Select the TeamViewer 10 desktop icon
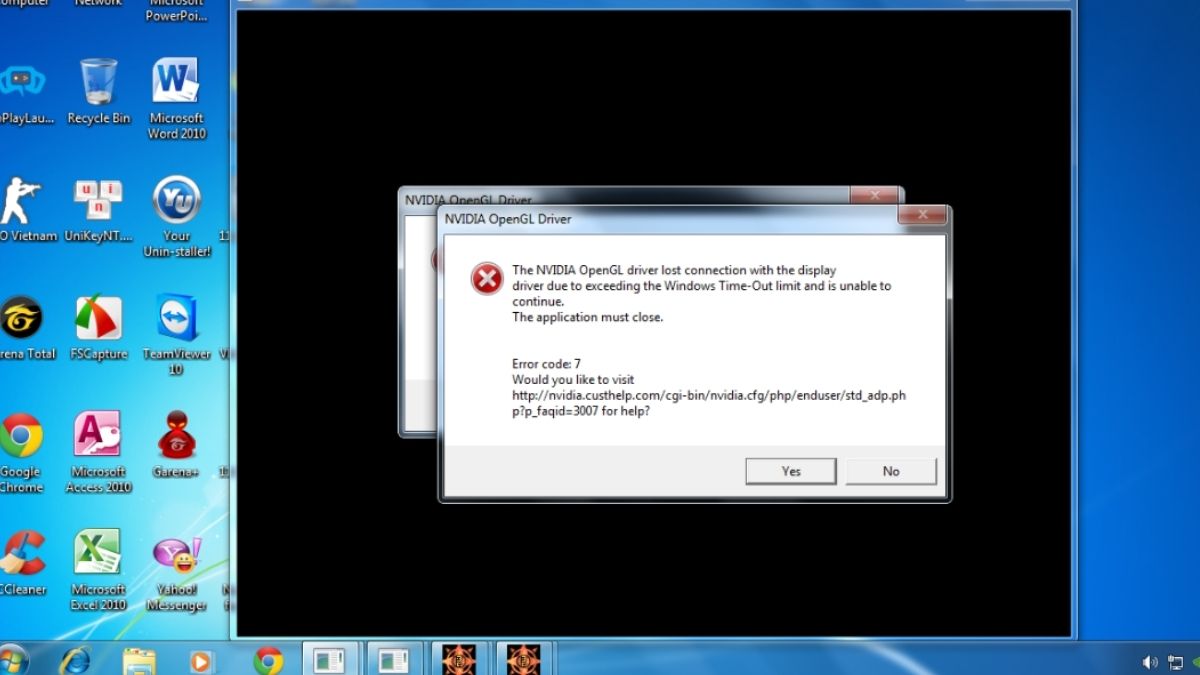 [176, 335]
